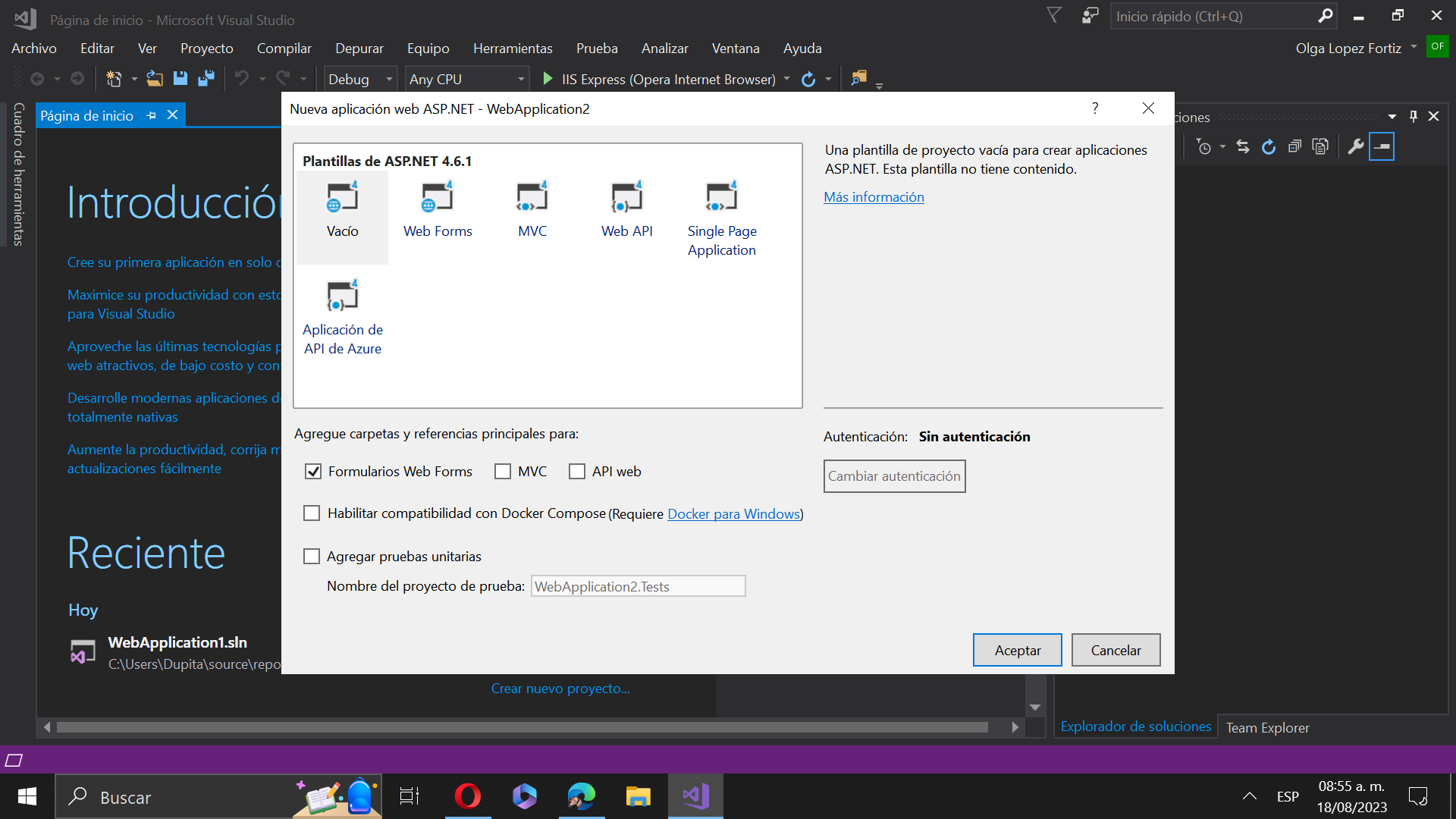Click the Aceptar button
1456x819 pixels.
tap(1017, 651)
